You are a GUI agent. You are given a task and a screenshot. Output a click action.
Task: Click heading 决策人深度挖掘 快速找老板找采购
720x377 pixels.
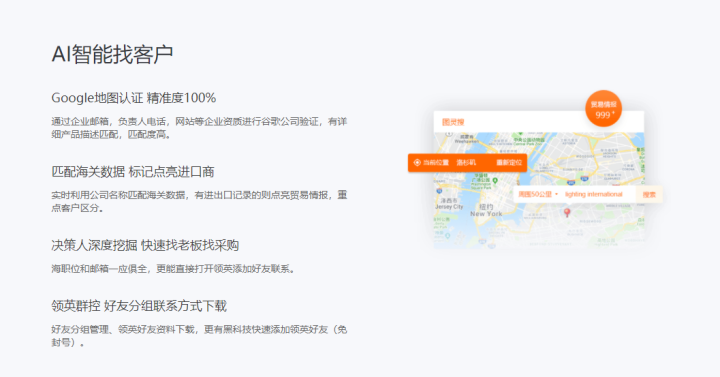(x=145, y=245)
